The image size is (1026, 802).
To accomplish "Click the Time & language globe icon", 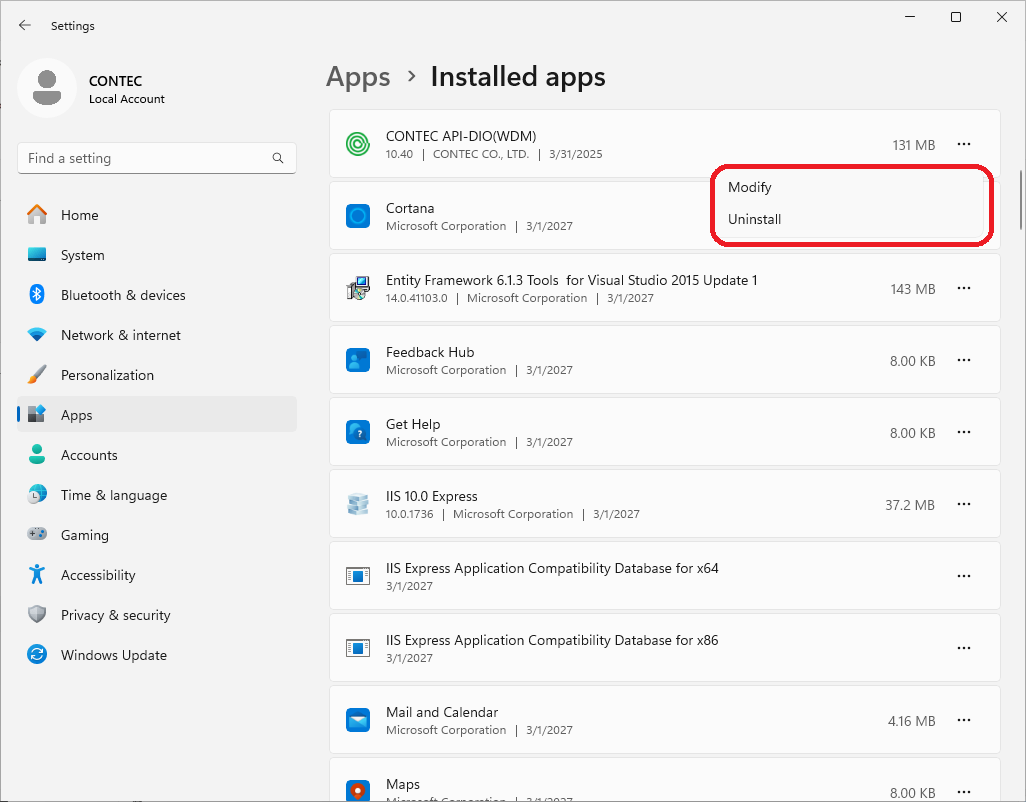I will pos(37,495).
